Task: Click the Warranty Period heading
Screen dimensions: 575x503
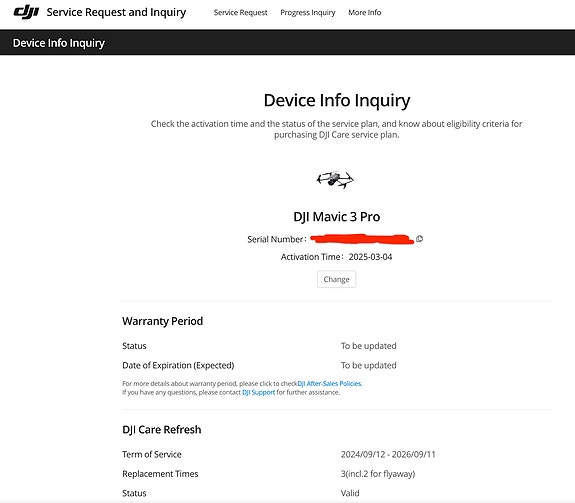Action: 162,321
